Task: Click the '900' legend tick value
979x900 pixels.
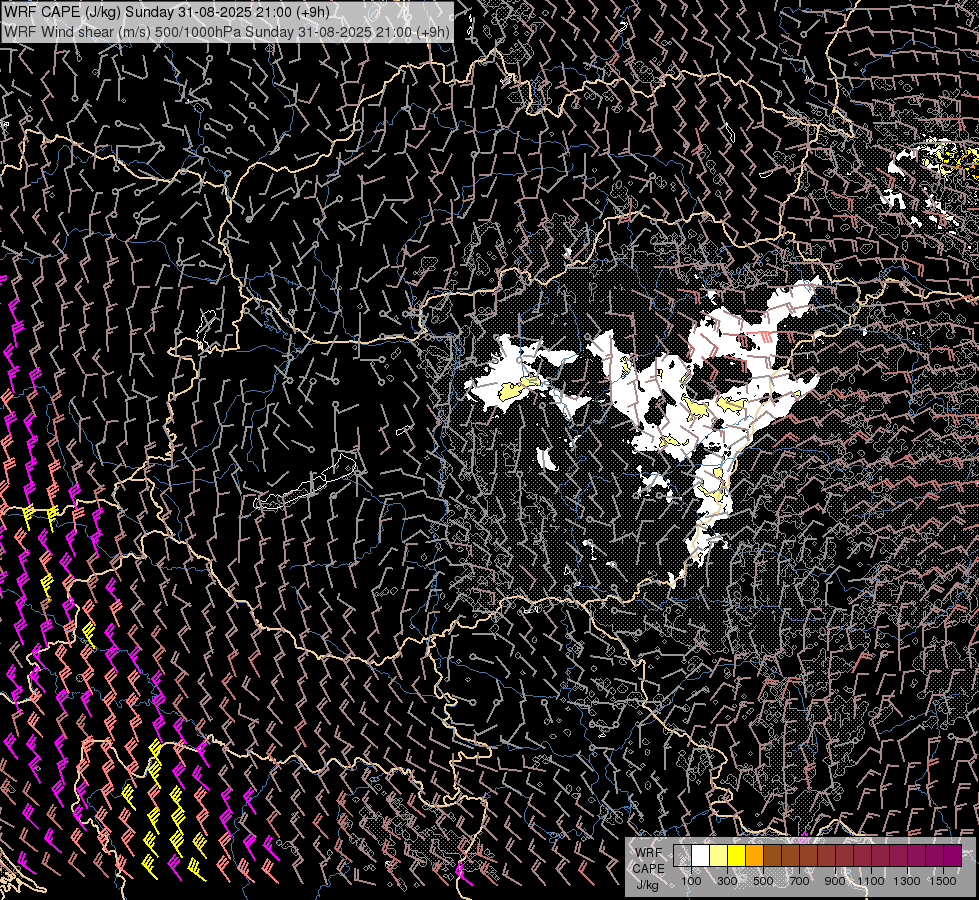Action: [x=835, y=881]
